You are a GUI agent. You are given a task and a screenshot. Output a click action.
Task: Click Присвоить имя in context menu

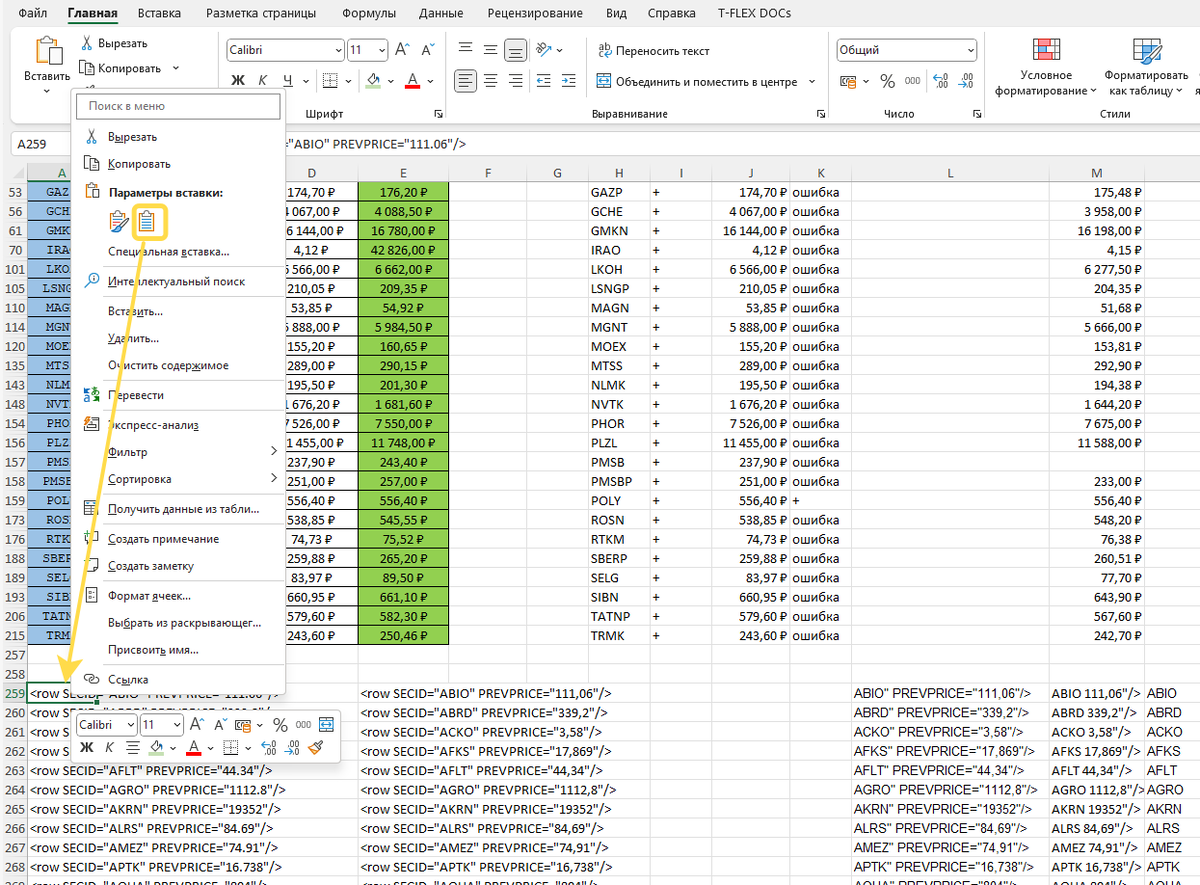[x=153, y=649]
